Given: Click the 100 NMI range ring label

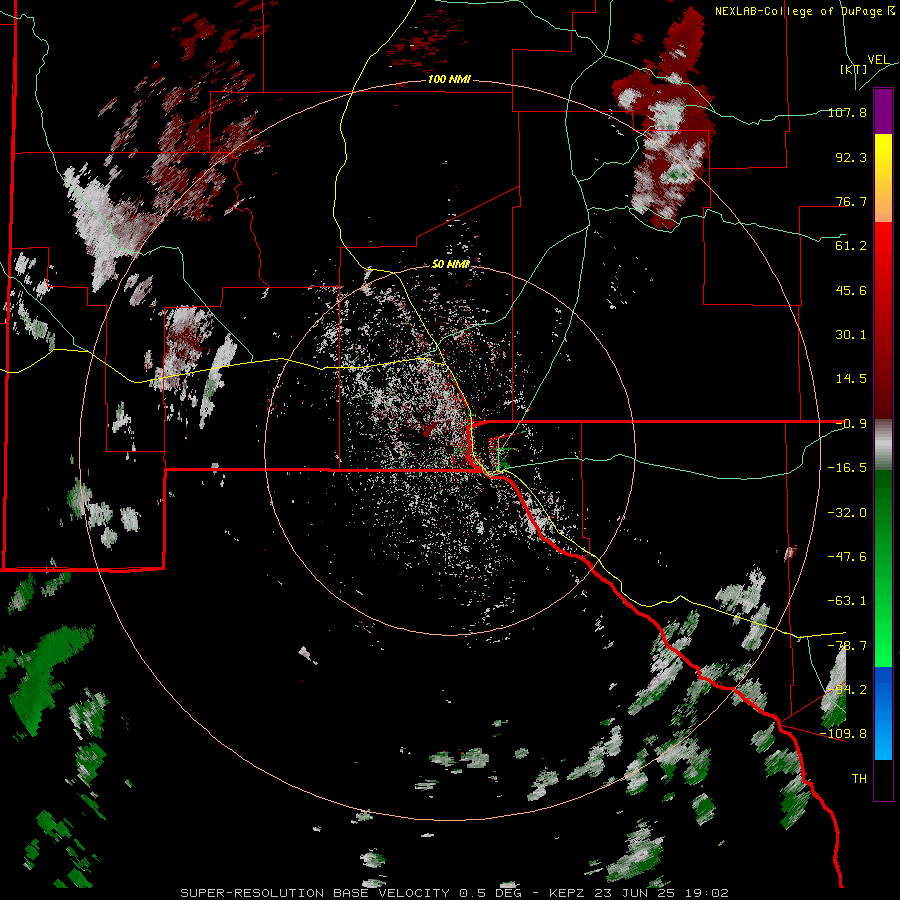Looking at the screenshot, I should 449,79.
